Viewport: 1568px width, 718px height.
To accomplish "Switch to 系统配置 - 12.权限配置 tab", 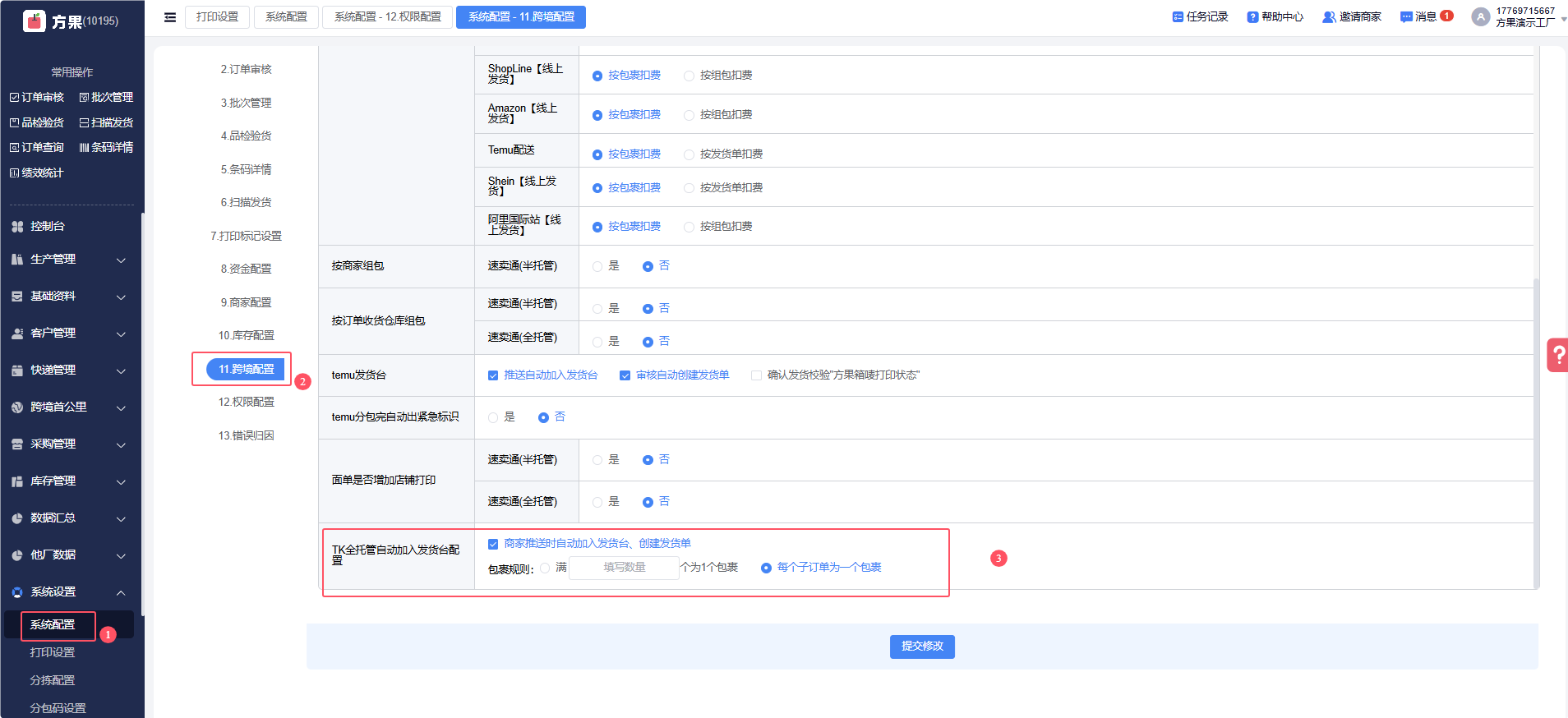I will (387, 17).
